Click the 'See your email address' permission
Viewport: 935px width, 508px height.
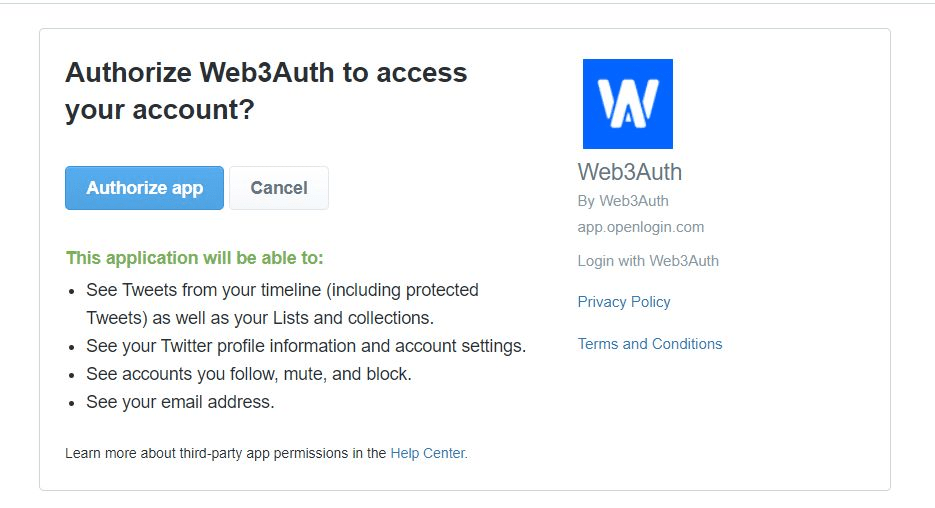coord(180,402)
